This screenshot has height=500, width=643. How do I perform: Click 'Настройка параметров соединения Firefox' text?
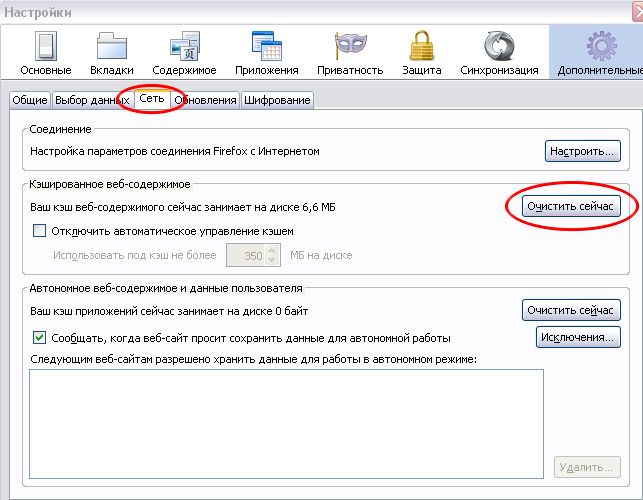click(175, 151)
